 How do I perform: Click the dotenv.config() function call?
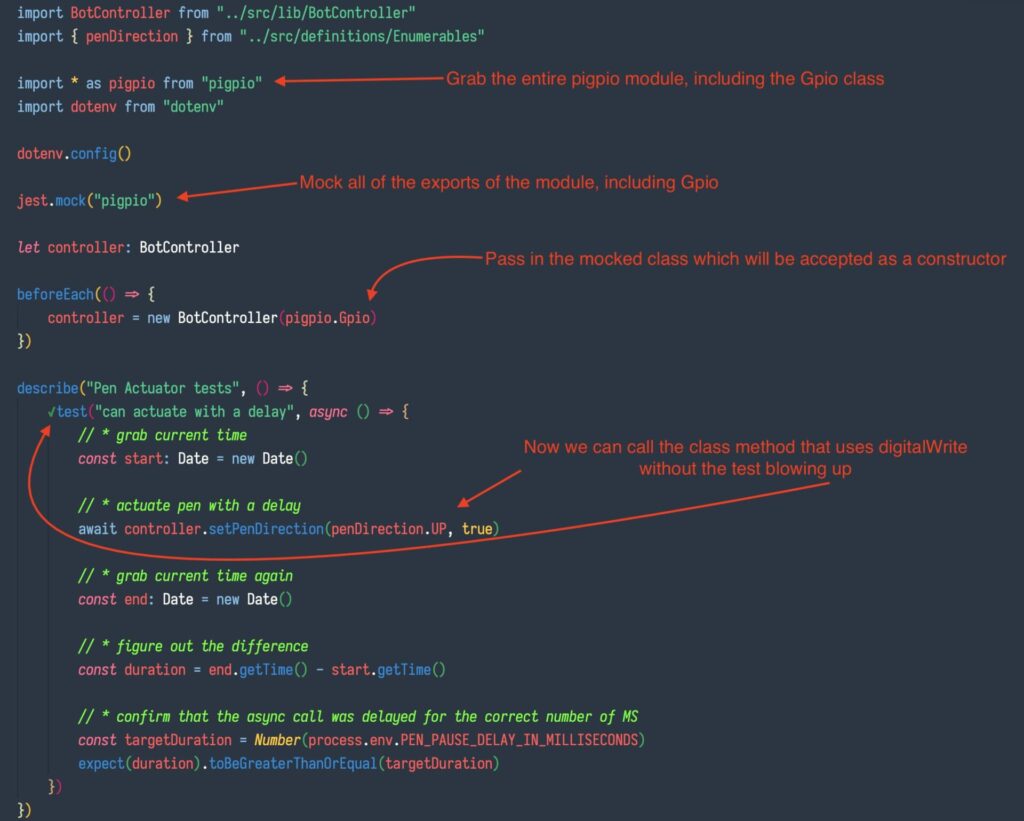[73, 154]
